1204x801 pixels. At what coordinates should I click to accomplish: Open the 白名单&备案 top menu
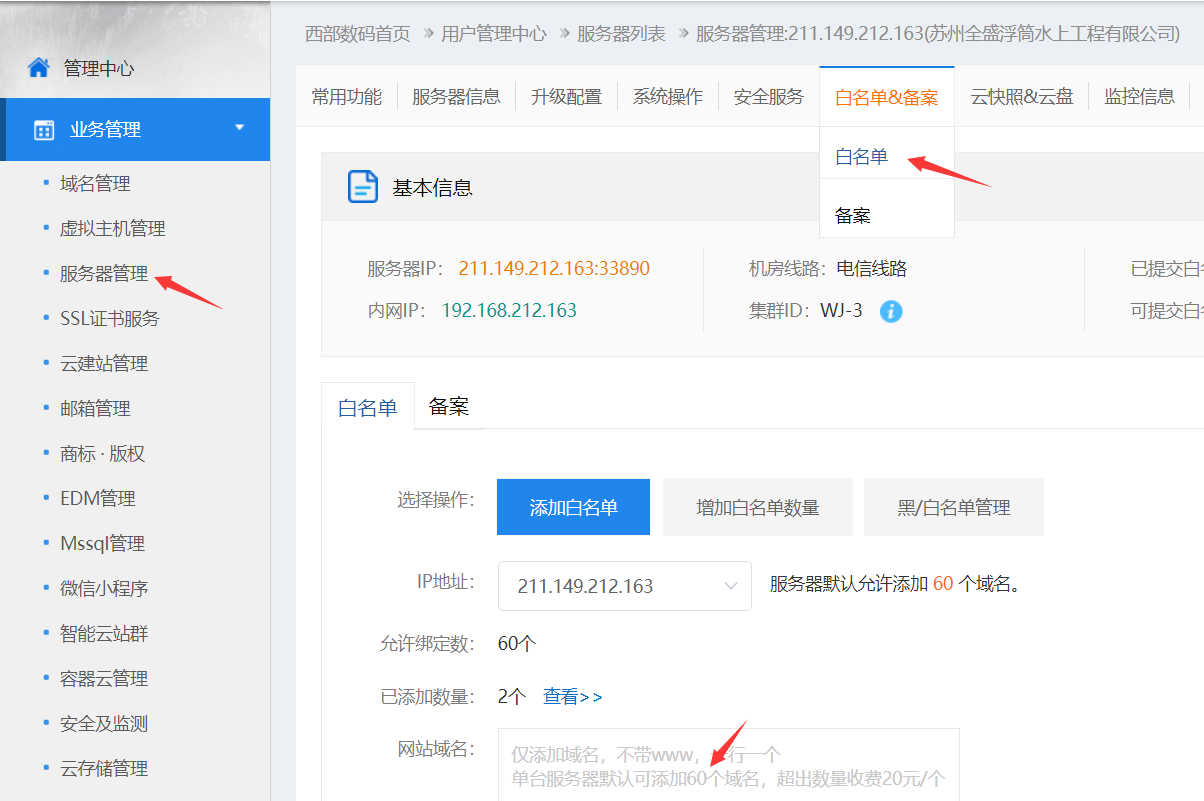coord(886,97)
